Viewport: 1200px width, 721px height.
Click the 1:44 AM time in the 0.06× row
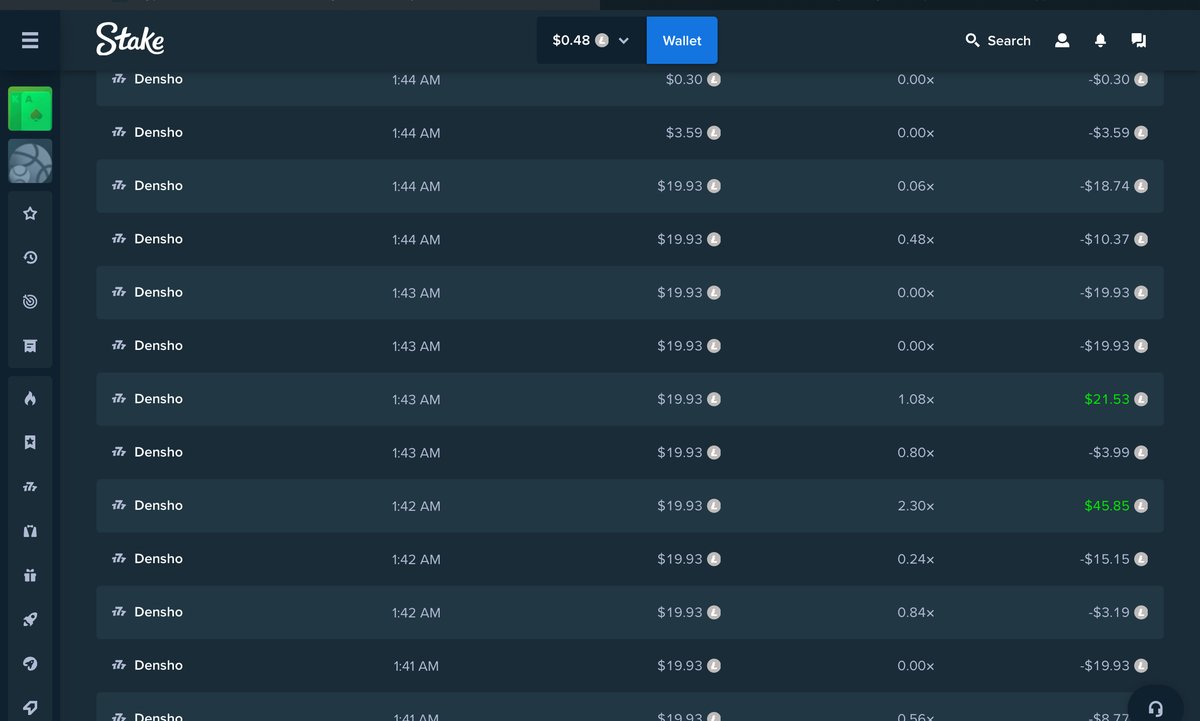pos(416,186)
